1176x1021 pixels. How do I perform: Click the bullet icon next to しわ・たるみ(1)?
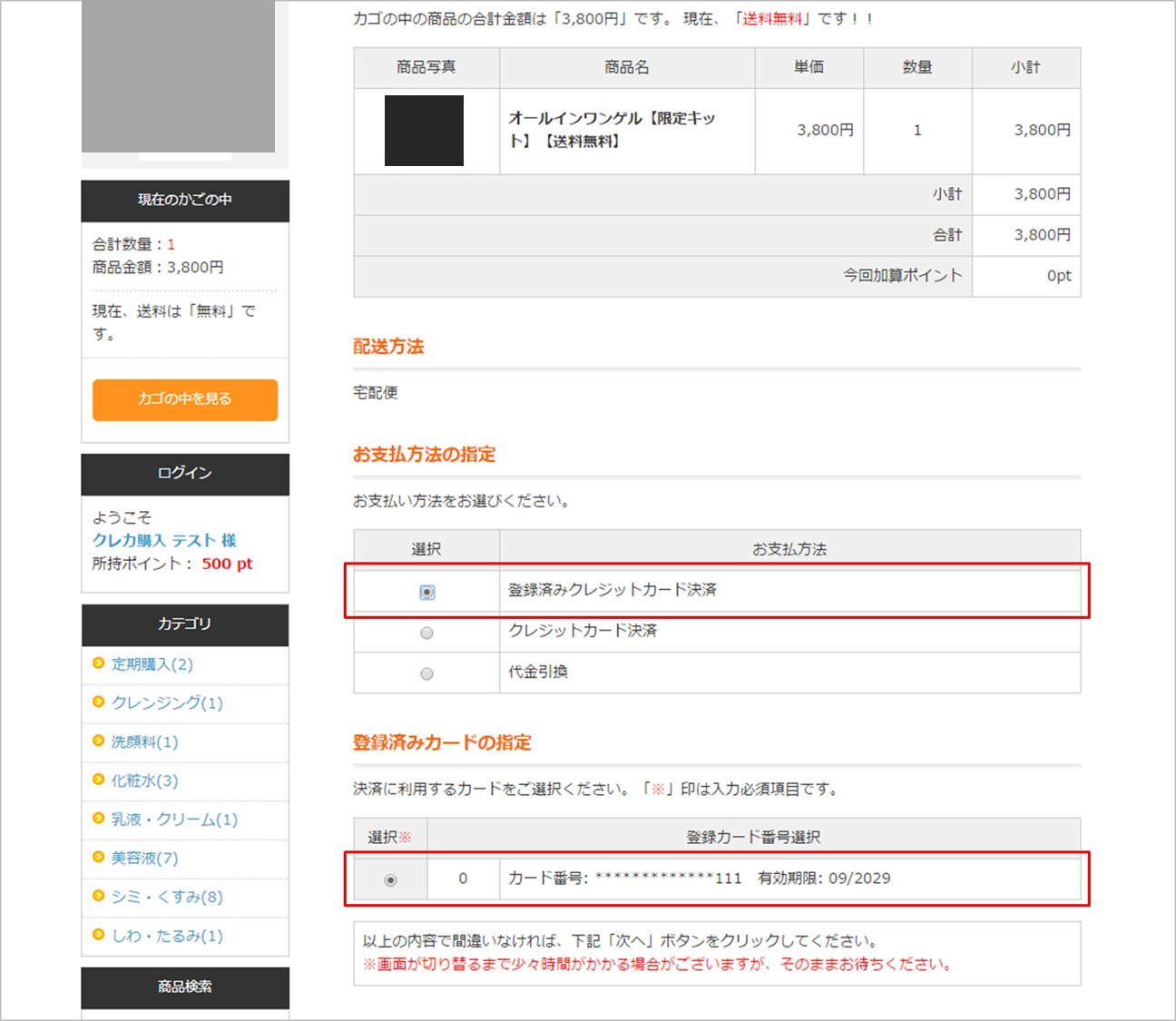pos(99,935)
